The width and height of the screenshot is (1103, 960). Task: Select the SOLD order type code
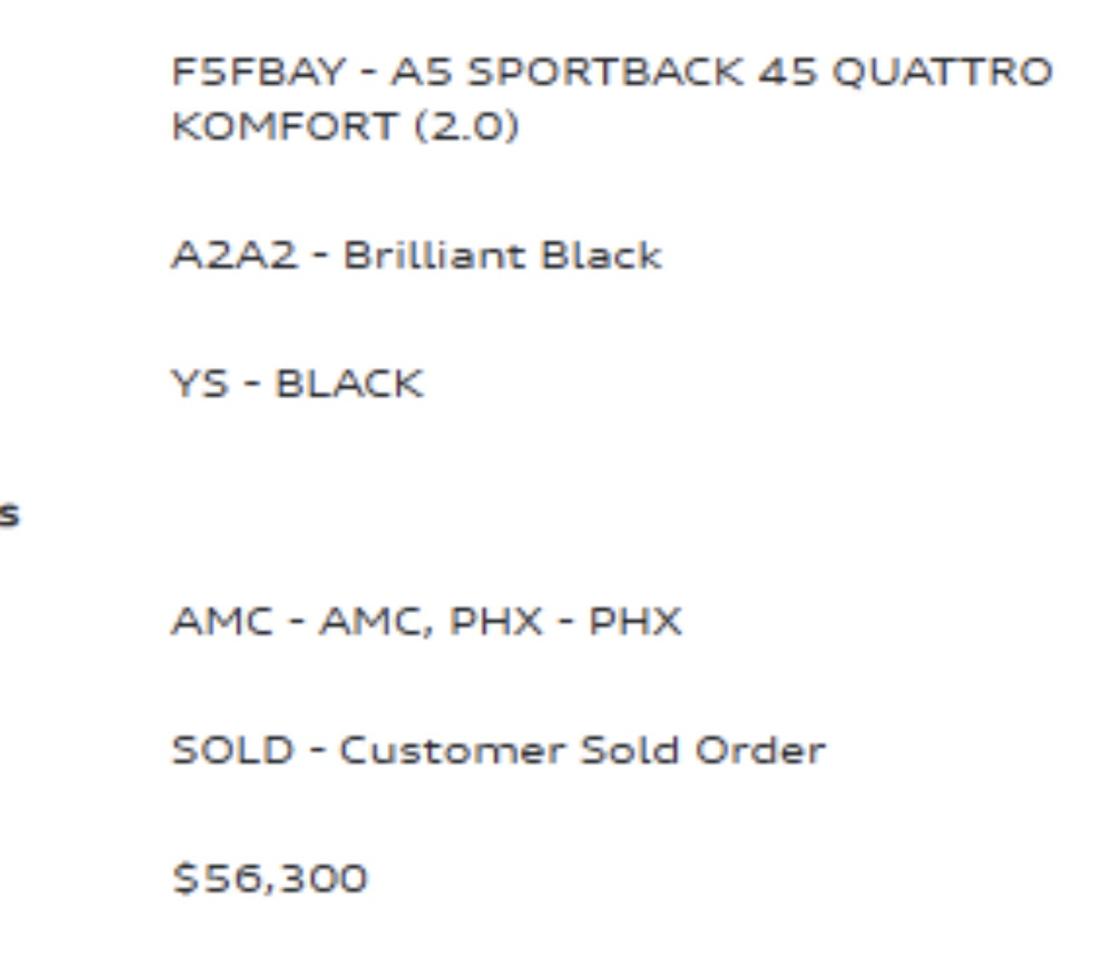[x=233, y=750]
